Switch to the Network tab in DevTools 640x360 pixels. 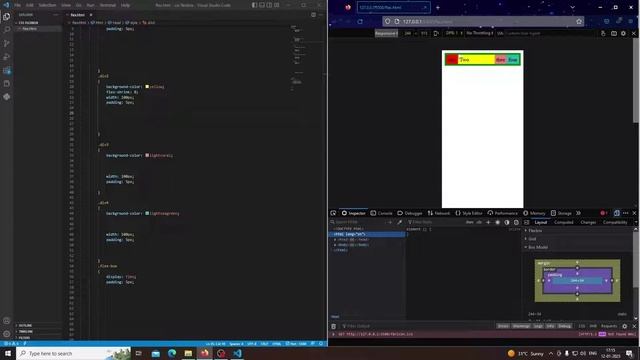tap(439, 213)
